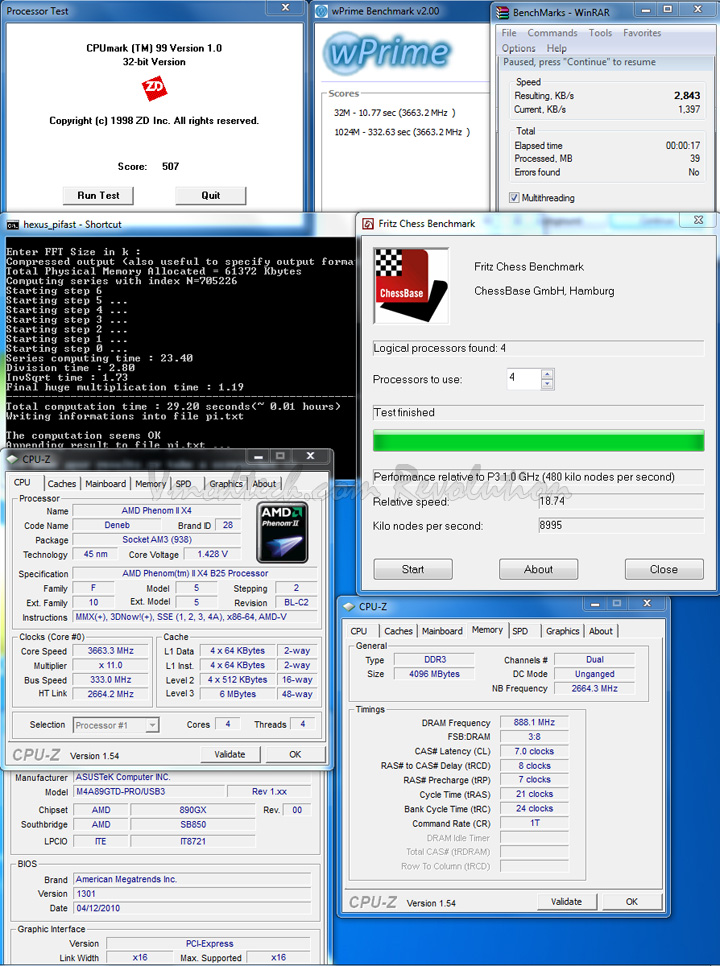Toggle the Multithreading checkbox in WinRAR
720x966 pixels.
point(514,198)
